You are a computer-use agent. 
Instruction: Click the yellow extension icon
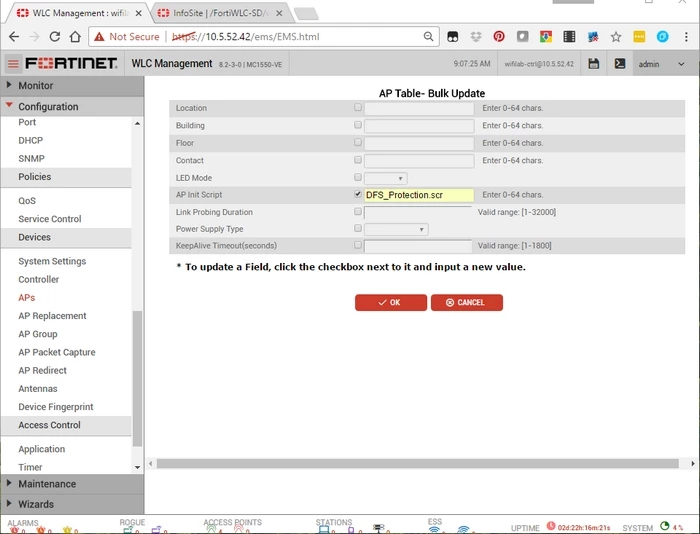tap(639, 37)
